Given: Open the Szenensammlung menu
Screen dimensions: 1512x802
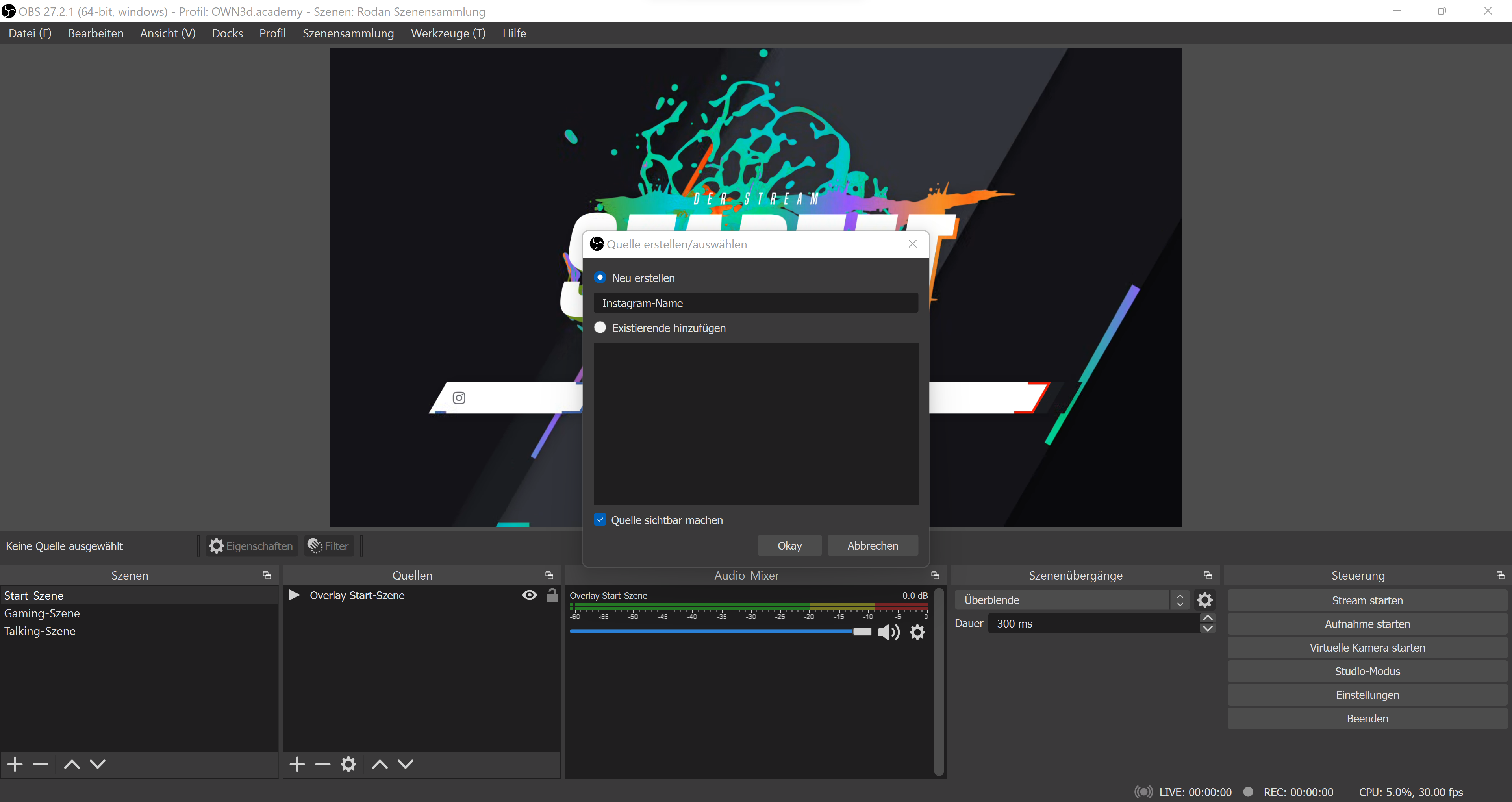Looking at the screenshot, I should (x=348, y=33).
